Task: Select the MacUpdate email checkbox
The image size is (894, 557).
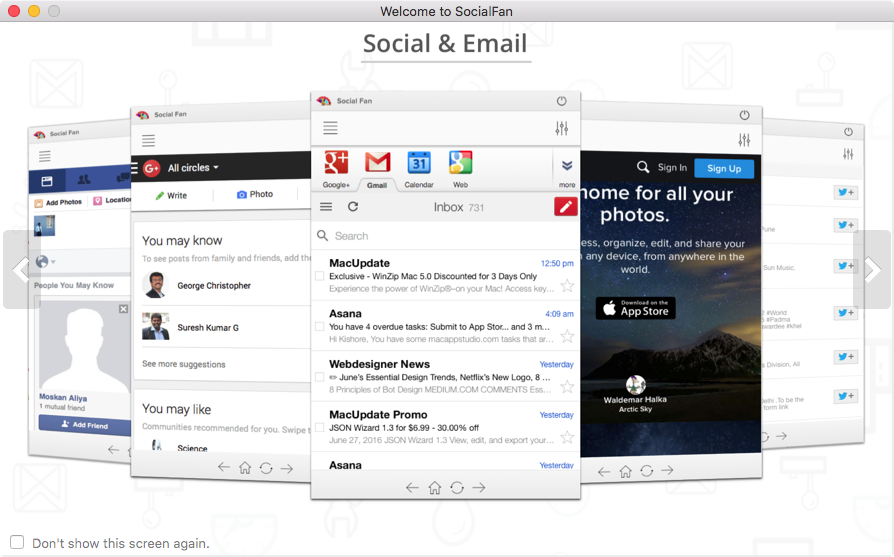Action: 319,277
